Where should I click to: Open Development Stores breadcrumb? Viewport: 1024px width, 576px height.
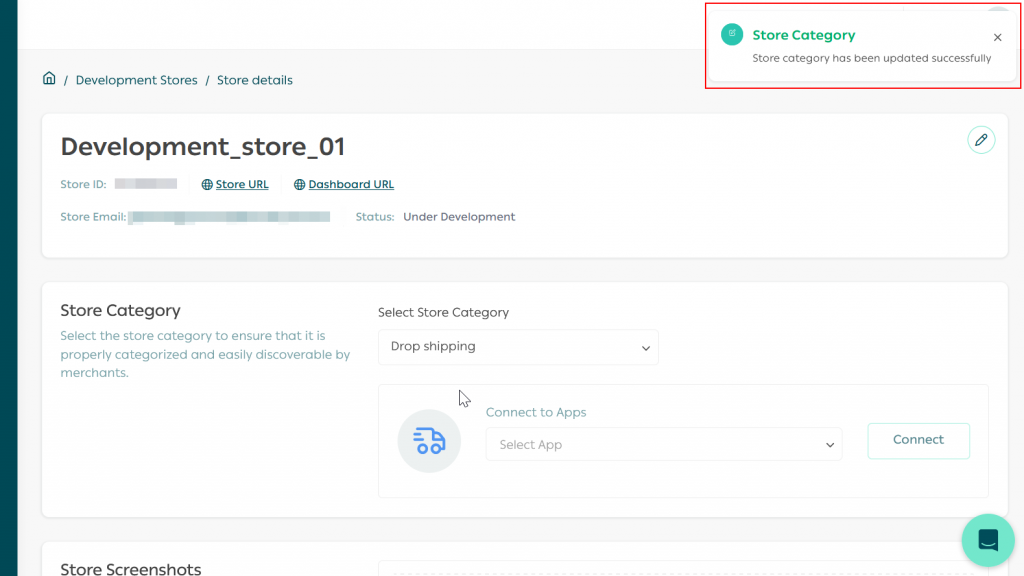coord(136,80)
